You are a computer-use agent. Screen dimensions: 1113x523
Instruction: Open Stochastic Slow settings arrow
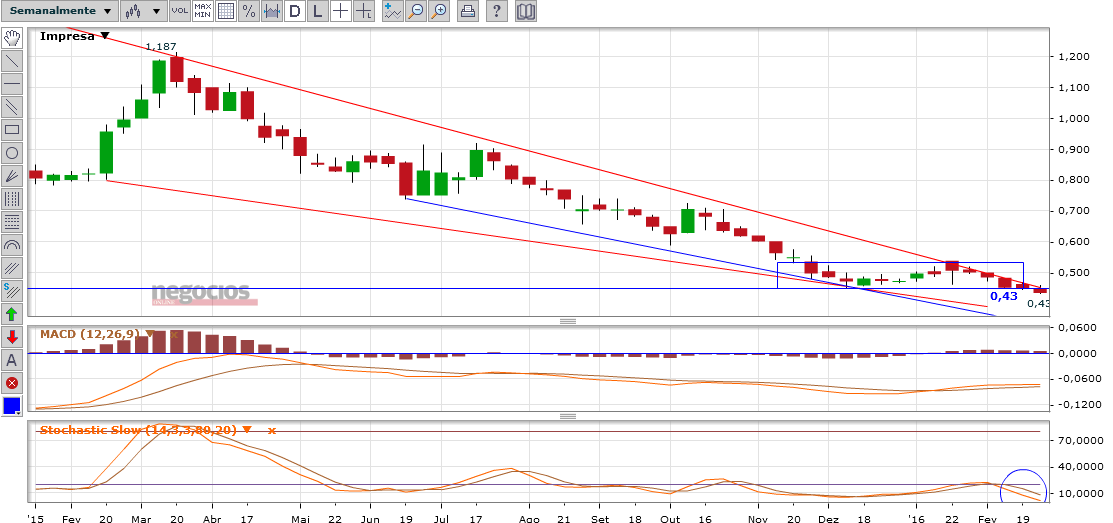coord(246,430)
